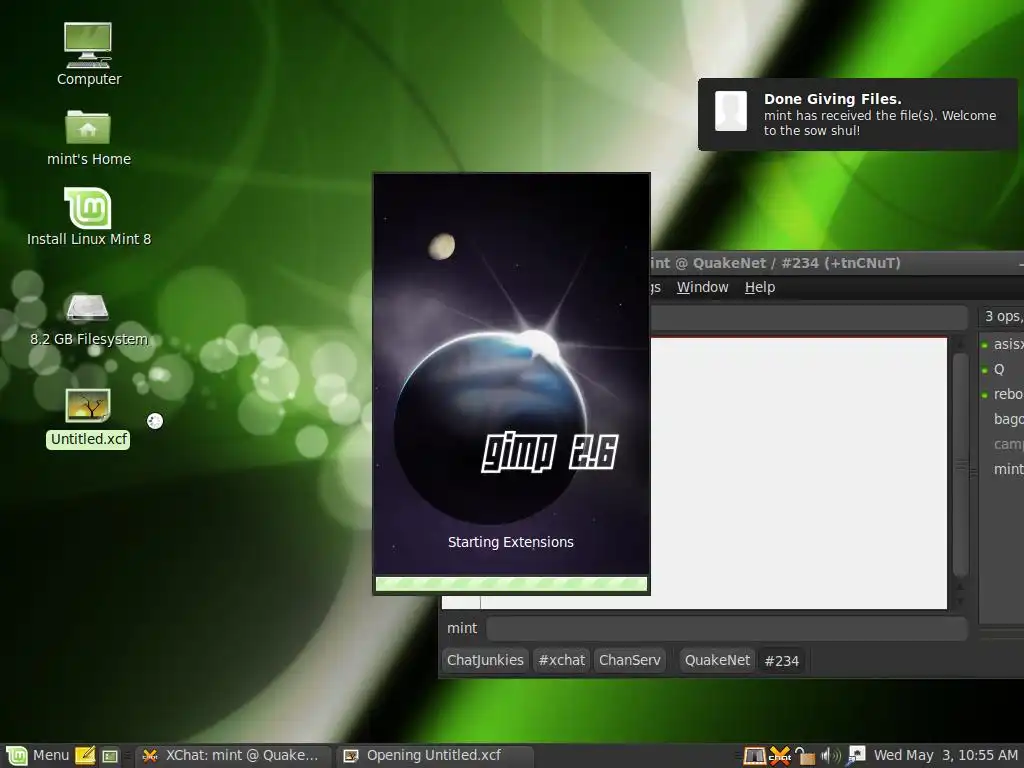Select user mint in XChat user list
The width and height of the screenshot is (1024, 768).
(x=1001, y=469)
